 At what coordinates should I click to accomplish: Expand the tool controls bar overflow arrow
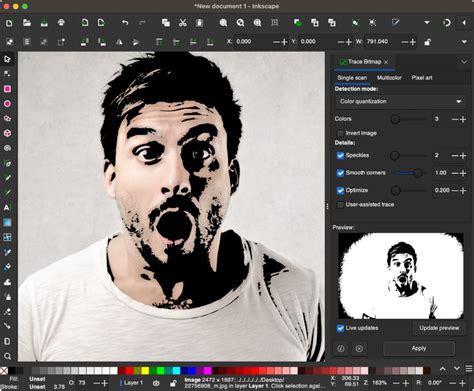pos(464,42)
